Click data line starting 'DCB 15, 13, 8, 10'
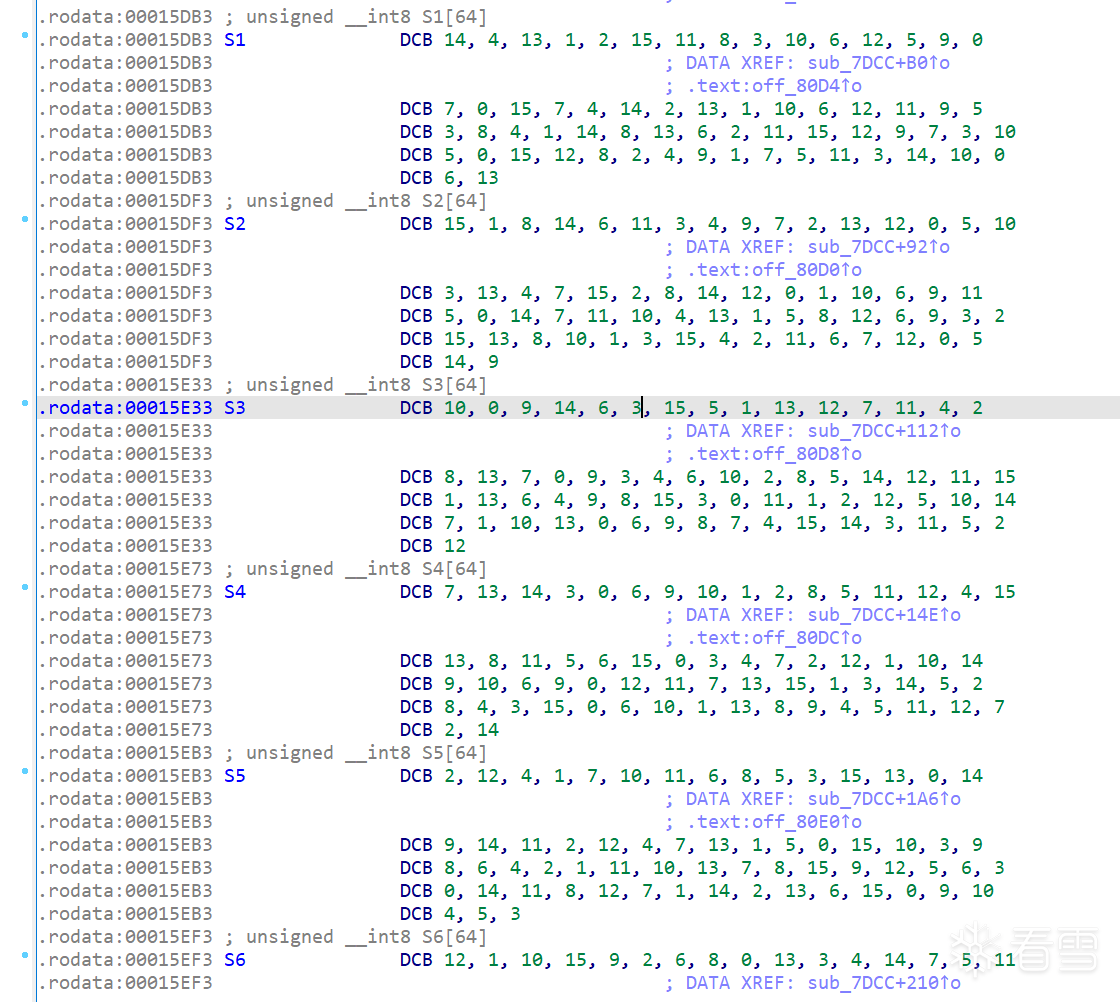 coord(691,339)
